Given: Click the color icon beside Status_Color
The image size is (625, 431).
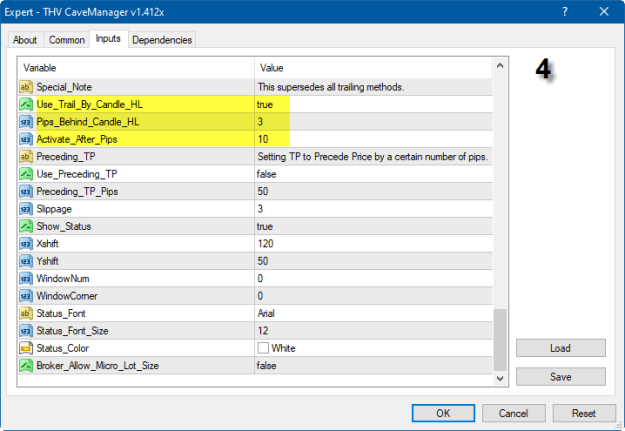Looking at the screenshot, I should (x=26, y=348).
